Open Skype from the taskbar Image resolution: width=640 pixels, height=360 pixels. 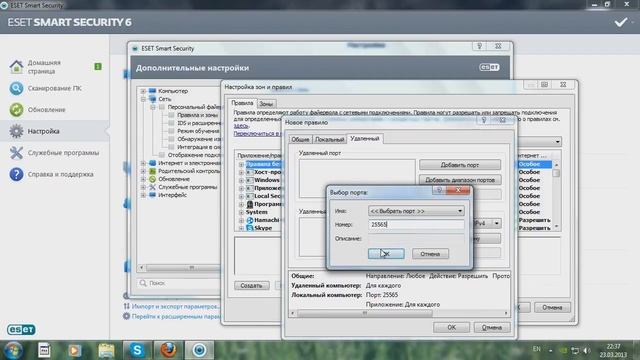(137, 350)
